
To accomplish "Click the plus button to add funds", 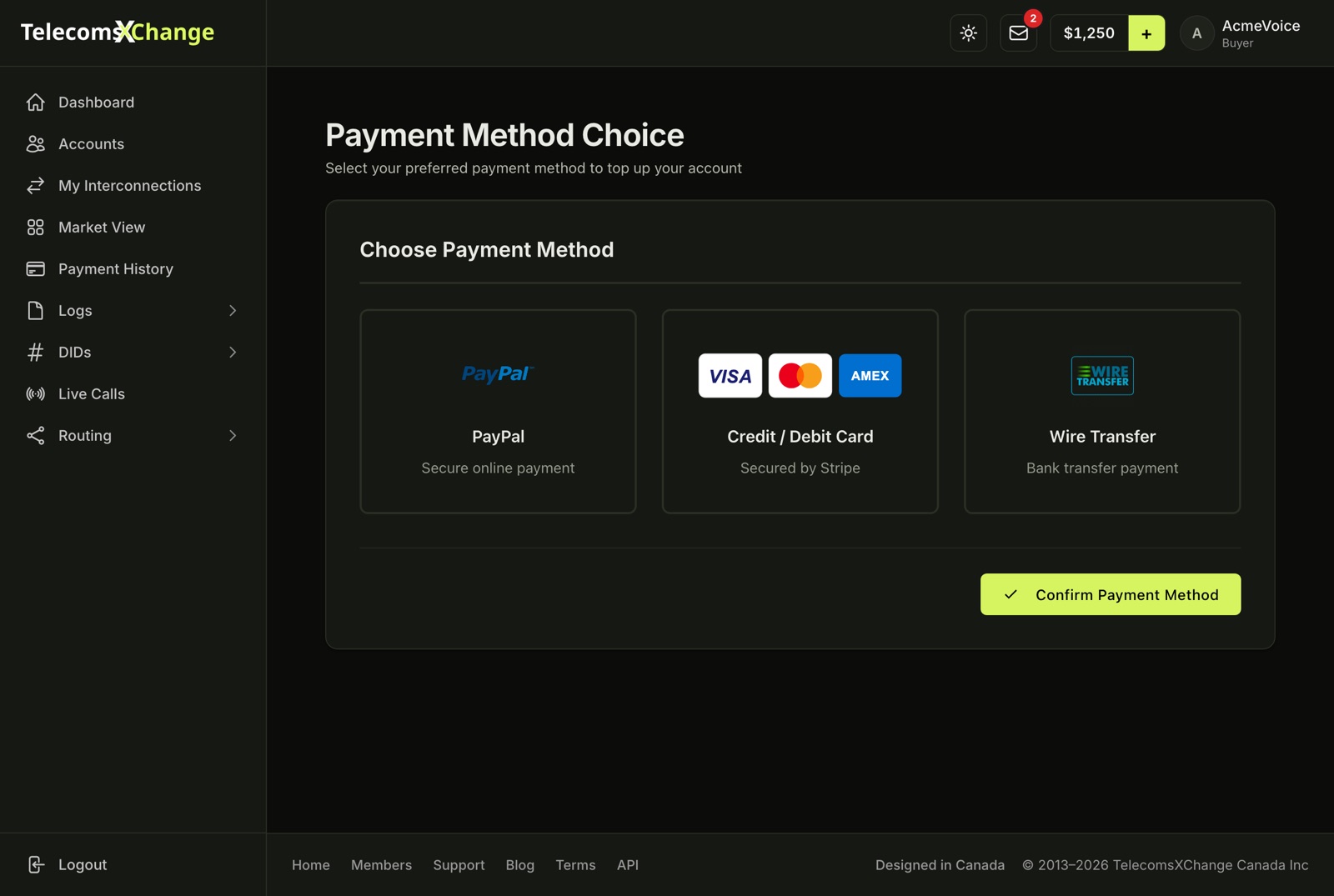I will coord(1146,33).
